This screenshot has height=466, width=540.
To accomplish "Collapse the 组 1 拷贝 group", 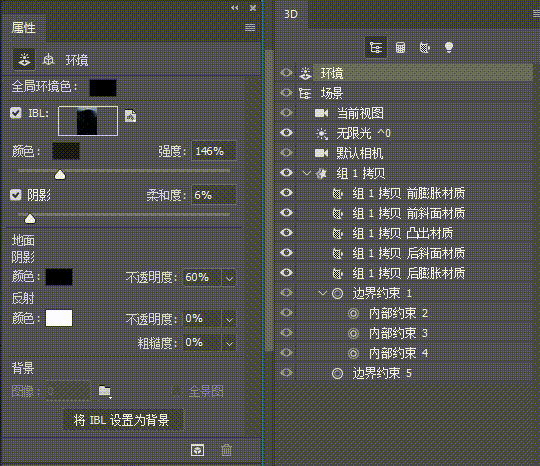I will point(306,173).
